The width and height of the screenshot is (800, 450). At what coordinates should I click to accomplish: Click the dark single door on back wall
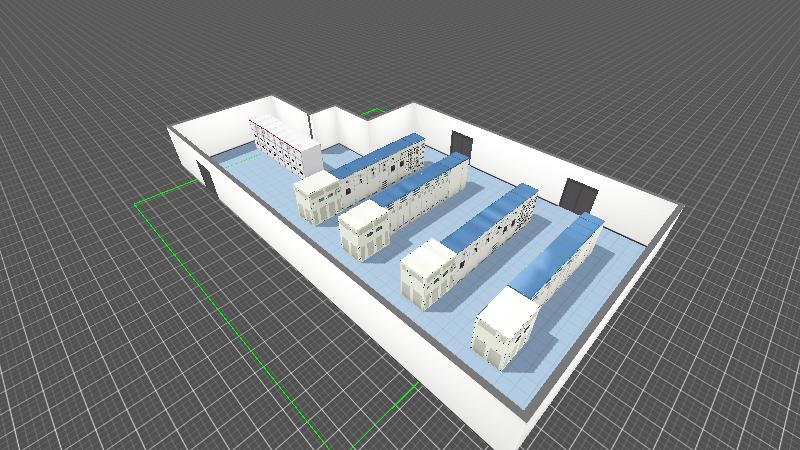[x=461, y=145]
